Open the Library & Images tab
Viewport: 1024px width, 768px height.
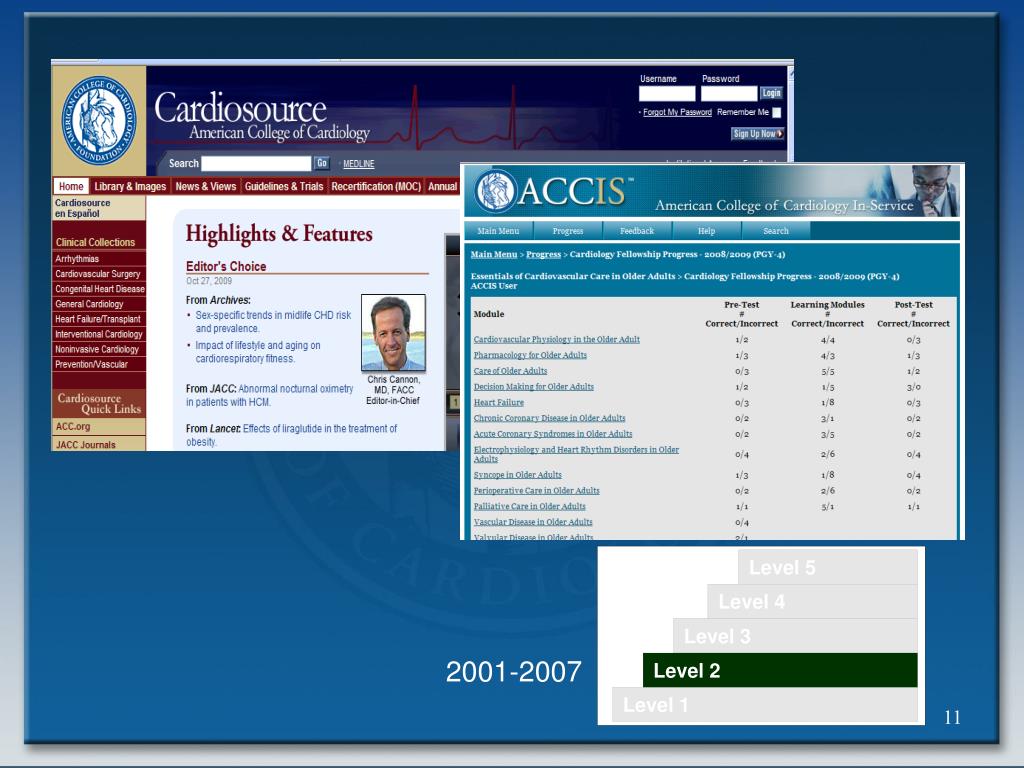coord(130,186)
